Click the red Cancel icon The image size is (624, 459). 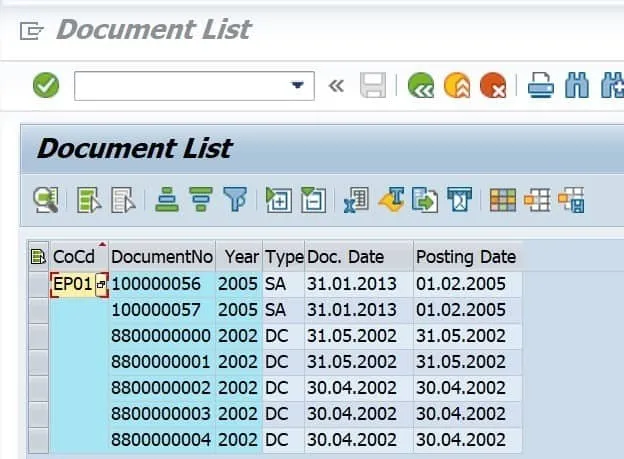(x=492, y=86)
